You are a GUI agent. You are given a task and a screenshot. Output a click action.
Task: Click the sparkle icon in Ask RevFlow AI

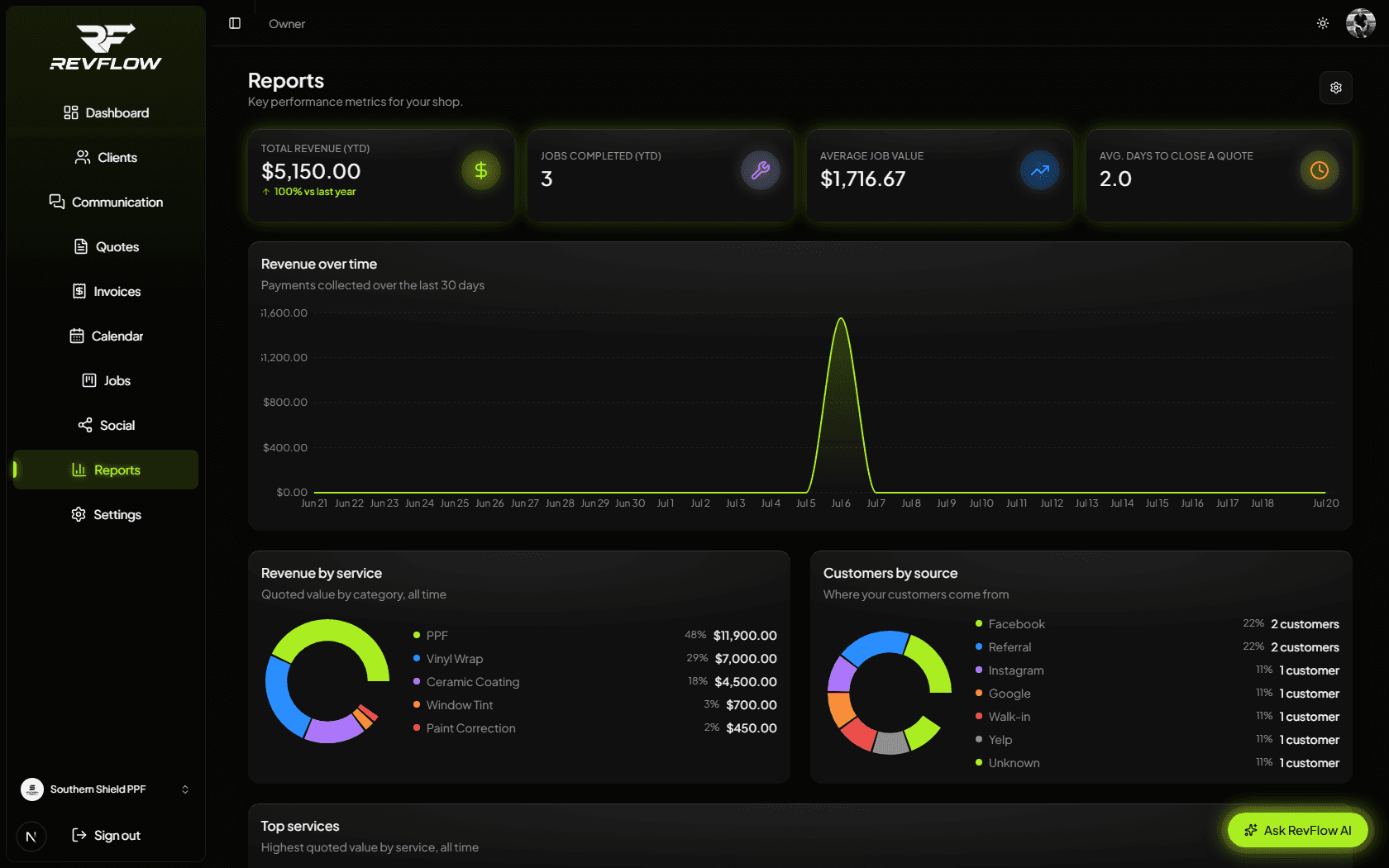[x=1251, y=830]
